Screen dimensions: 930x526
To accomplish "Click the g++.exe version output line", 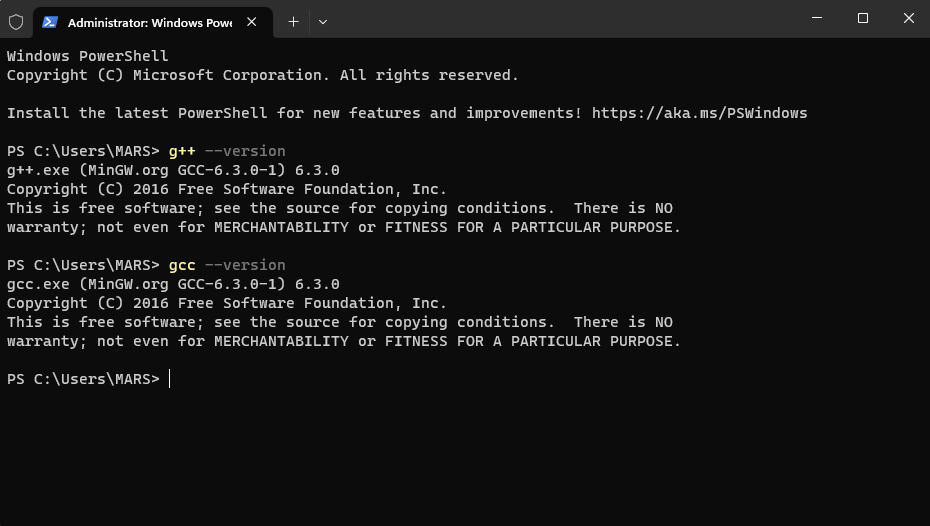I will pyautogui.click(x=173, y=170).
